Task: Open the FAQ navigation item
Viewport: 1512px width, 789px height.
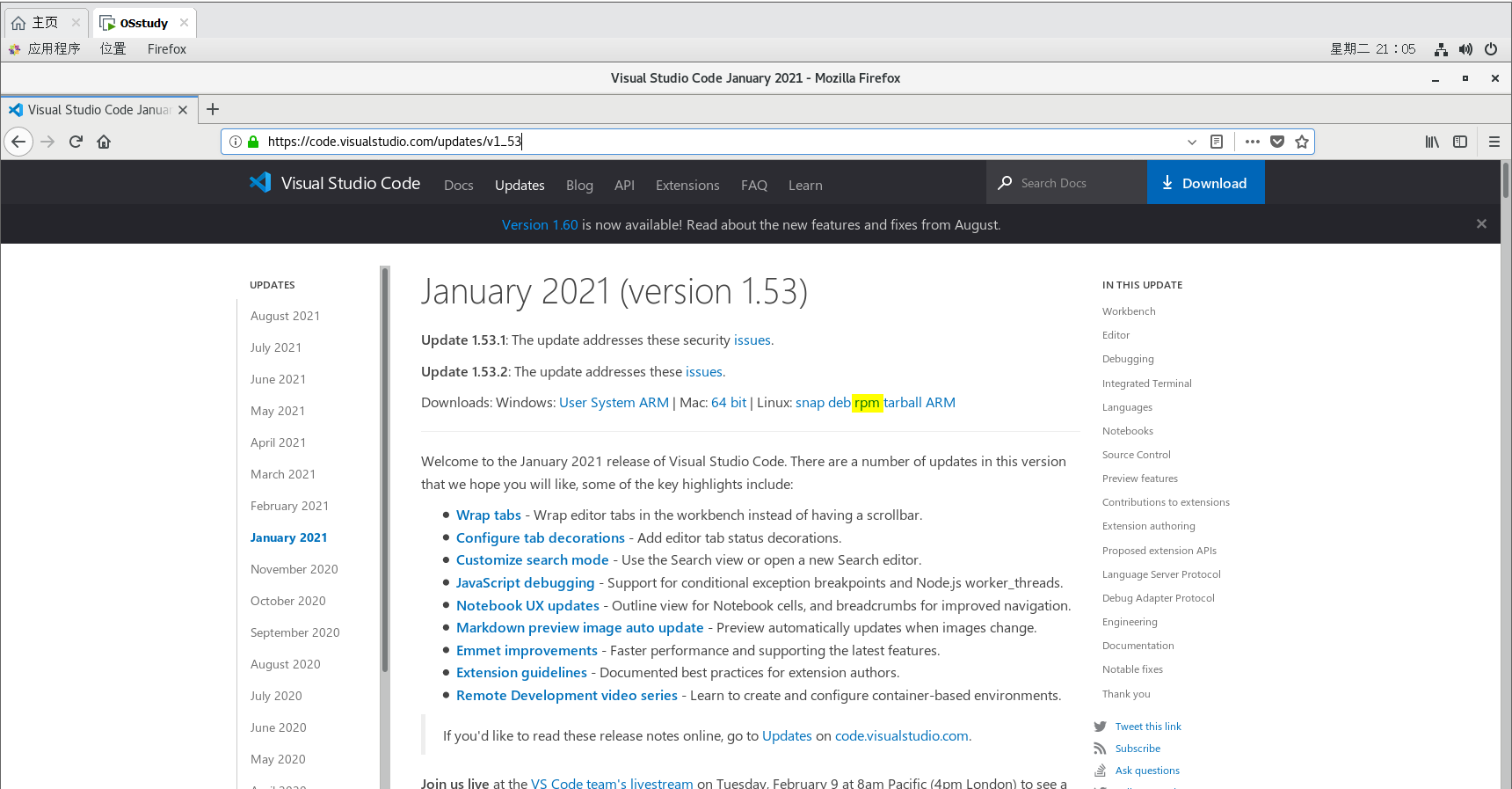Action: tap(754, 185)
